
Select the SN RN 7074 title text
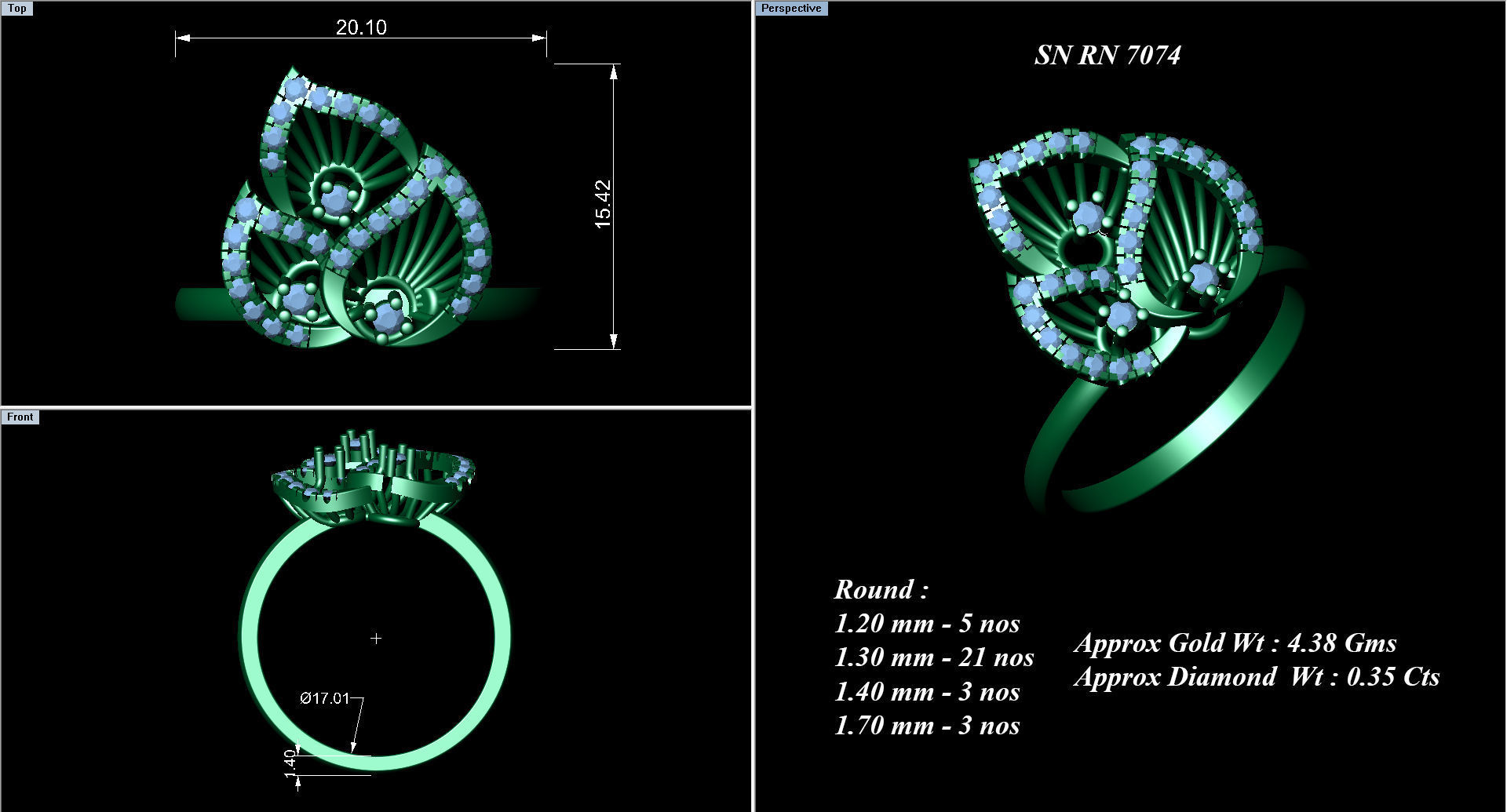[1107, 55]
